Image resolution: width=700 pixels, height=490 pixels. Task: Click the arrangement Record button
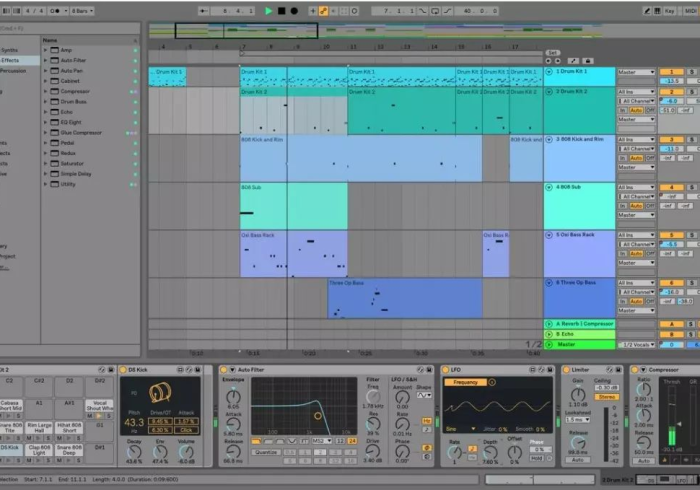(296, 11)
